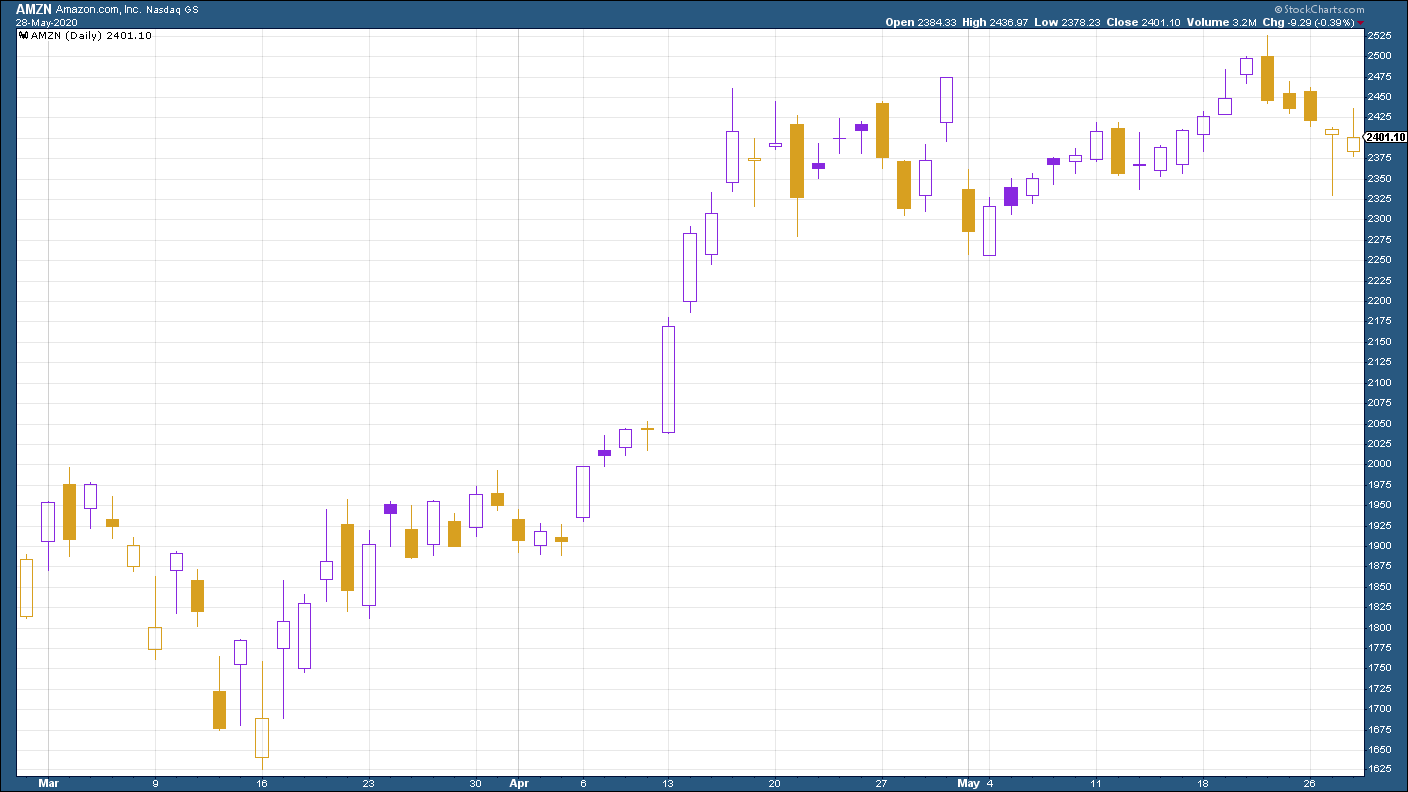
Task: Click the 6 date label in April
Action: (583, 784)
